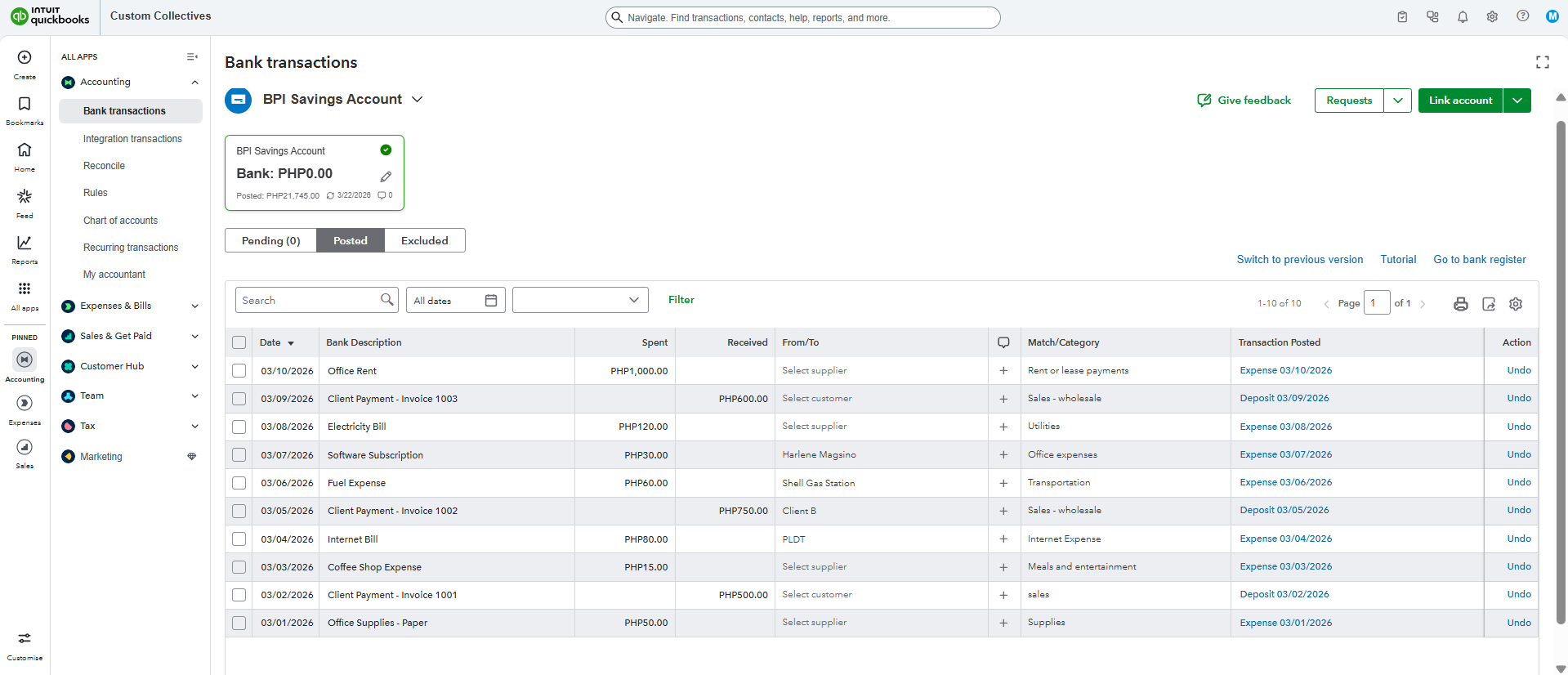Image resolution: width=1568 pixels, height=675 pixels.
Task: Tick the Fuel Expense row checkbox
Action: 239,483
